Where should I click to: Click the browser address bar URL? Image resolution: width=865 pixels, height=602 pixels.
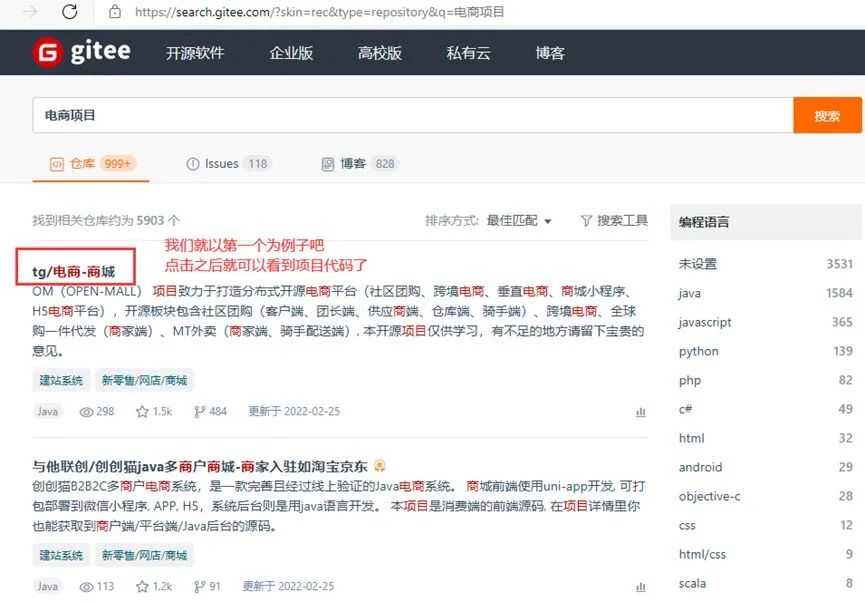pos(319,12)
